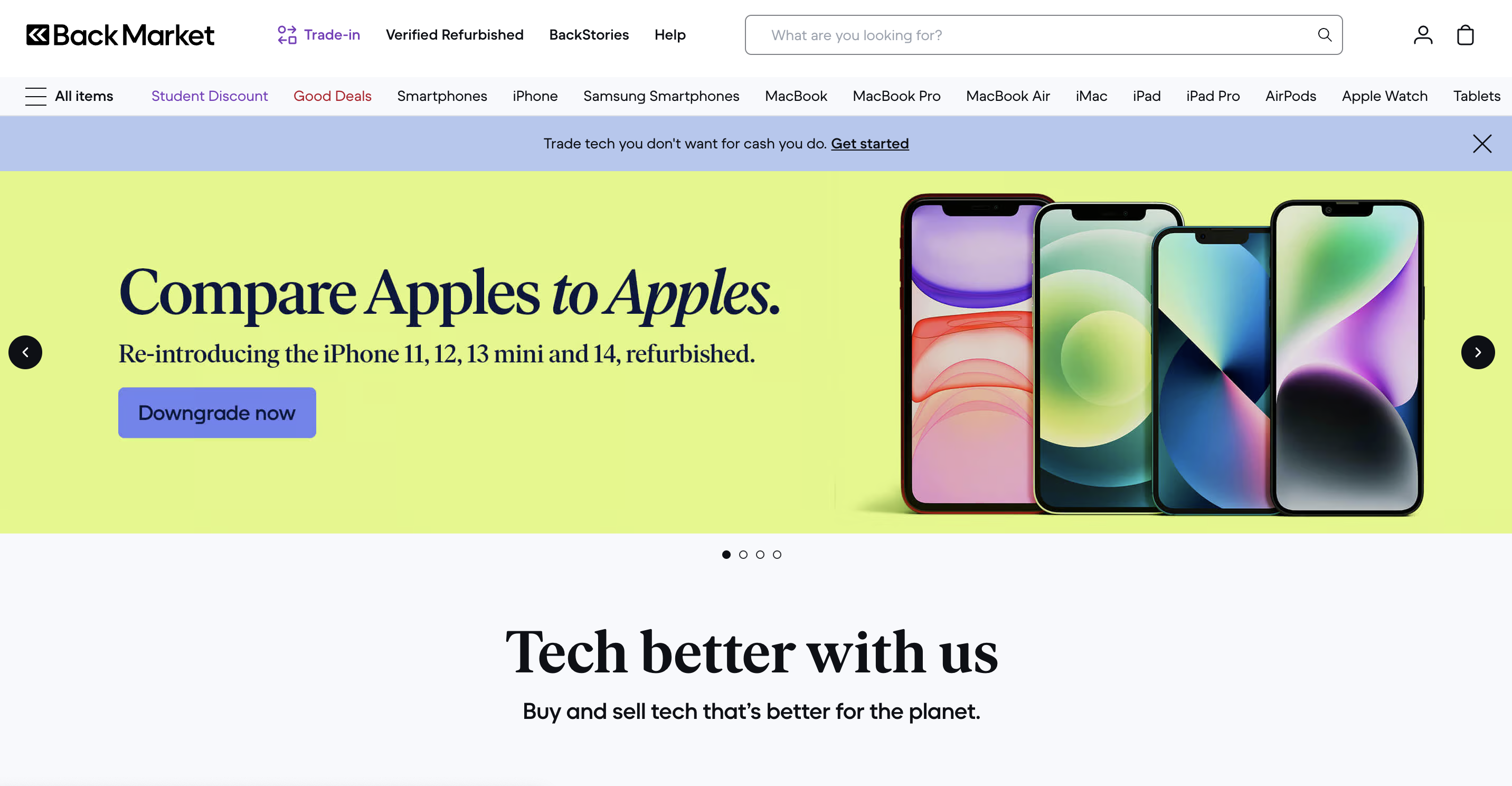The image size is (1512, 786).
Task: Click the search input field
Action: pos(1043,35)
